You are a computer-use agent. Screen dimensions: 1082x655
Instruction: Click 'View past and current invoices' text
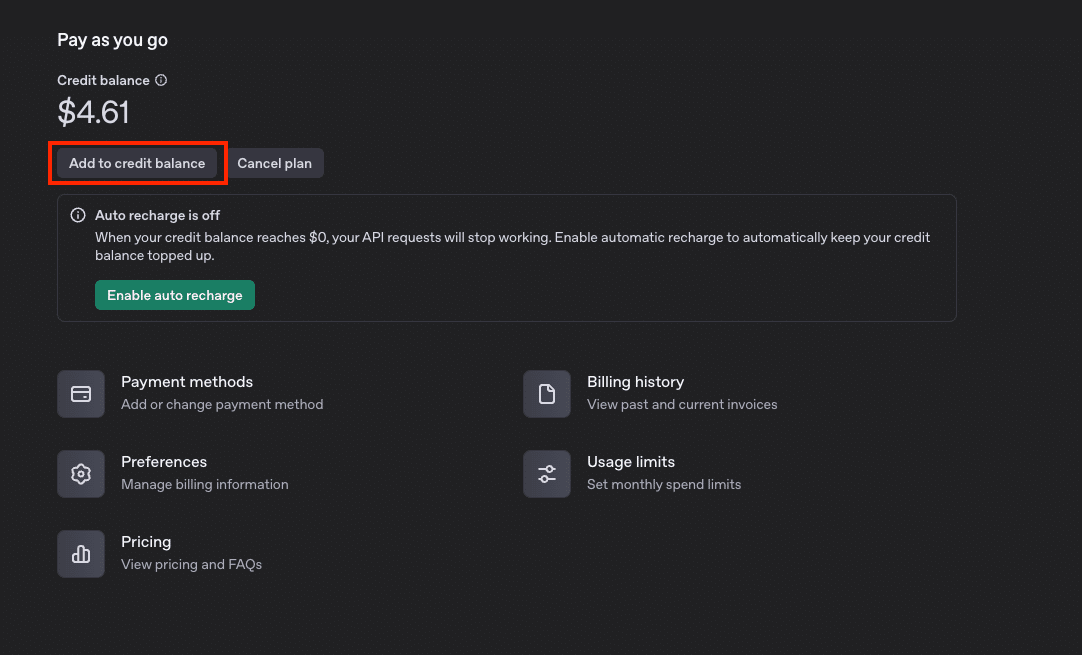point(682,405)
